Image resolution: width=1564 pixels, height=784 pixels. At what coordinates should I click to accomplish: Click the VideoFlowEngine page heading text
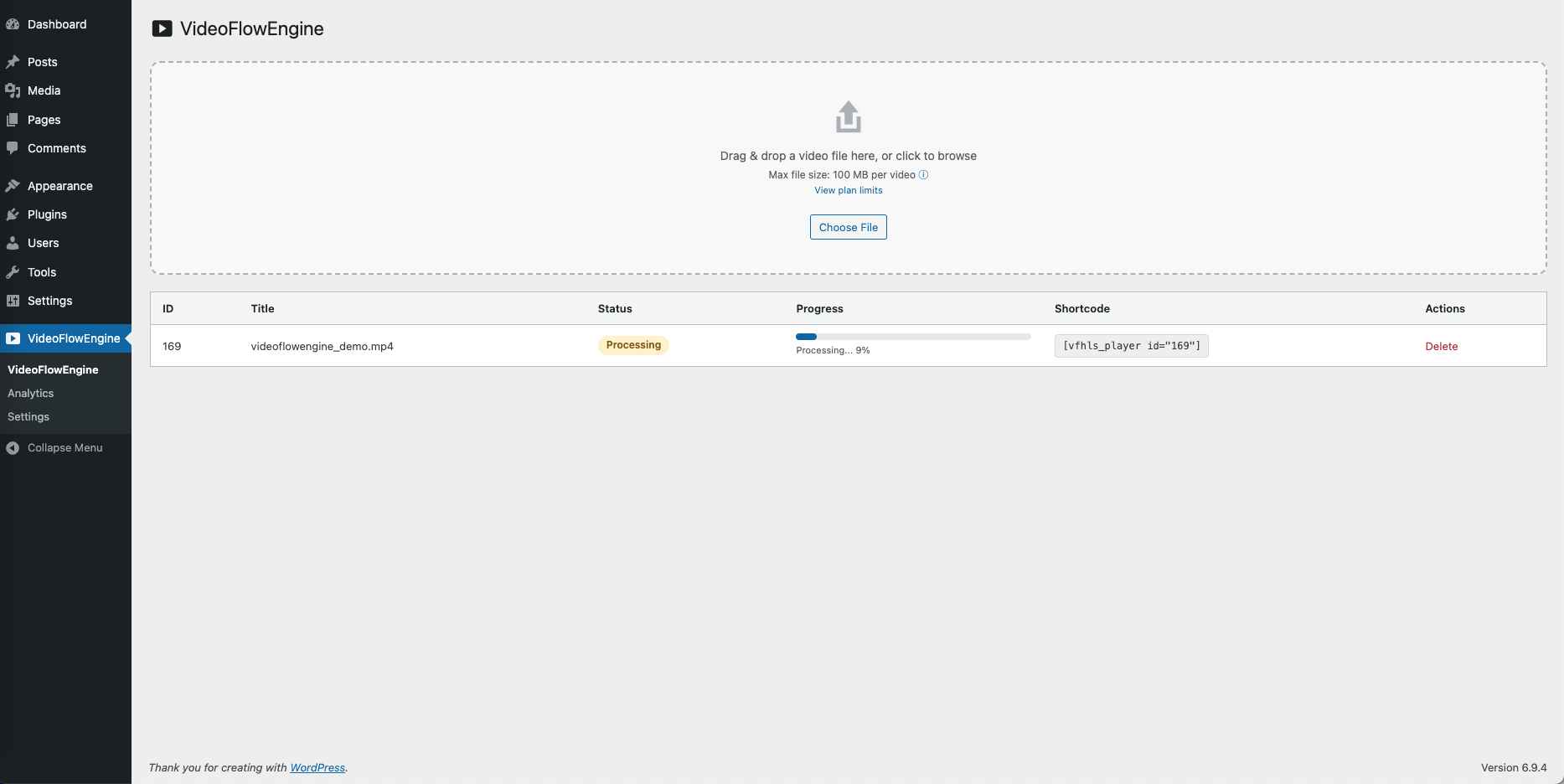tap(252, 28)
